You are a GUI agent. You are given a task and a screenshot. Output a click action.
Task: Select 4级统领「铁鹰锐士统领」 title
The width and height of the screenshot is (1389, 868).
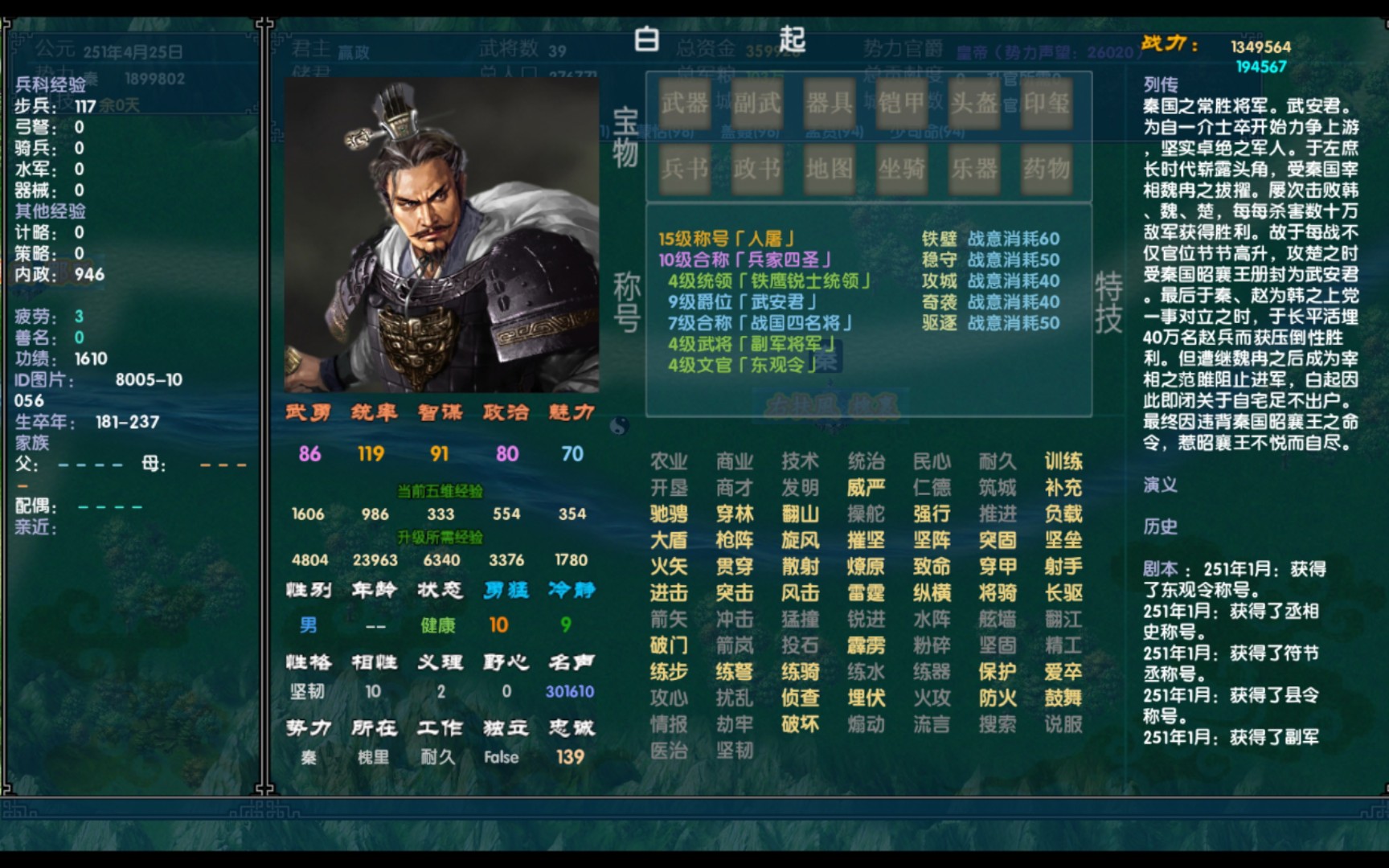click(770, 280)
